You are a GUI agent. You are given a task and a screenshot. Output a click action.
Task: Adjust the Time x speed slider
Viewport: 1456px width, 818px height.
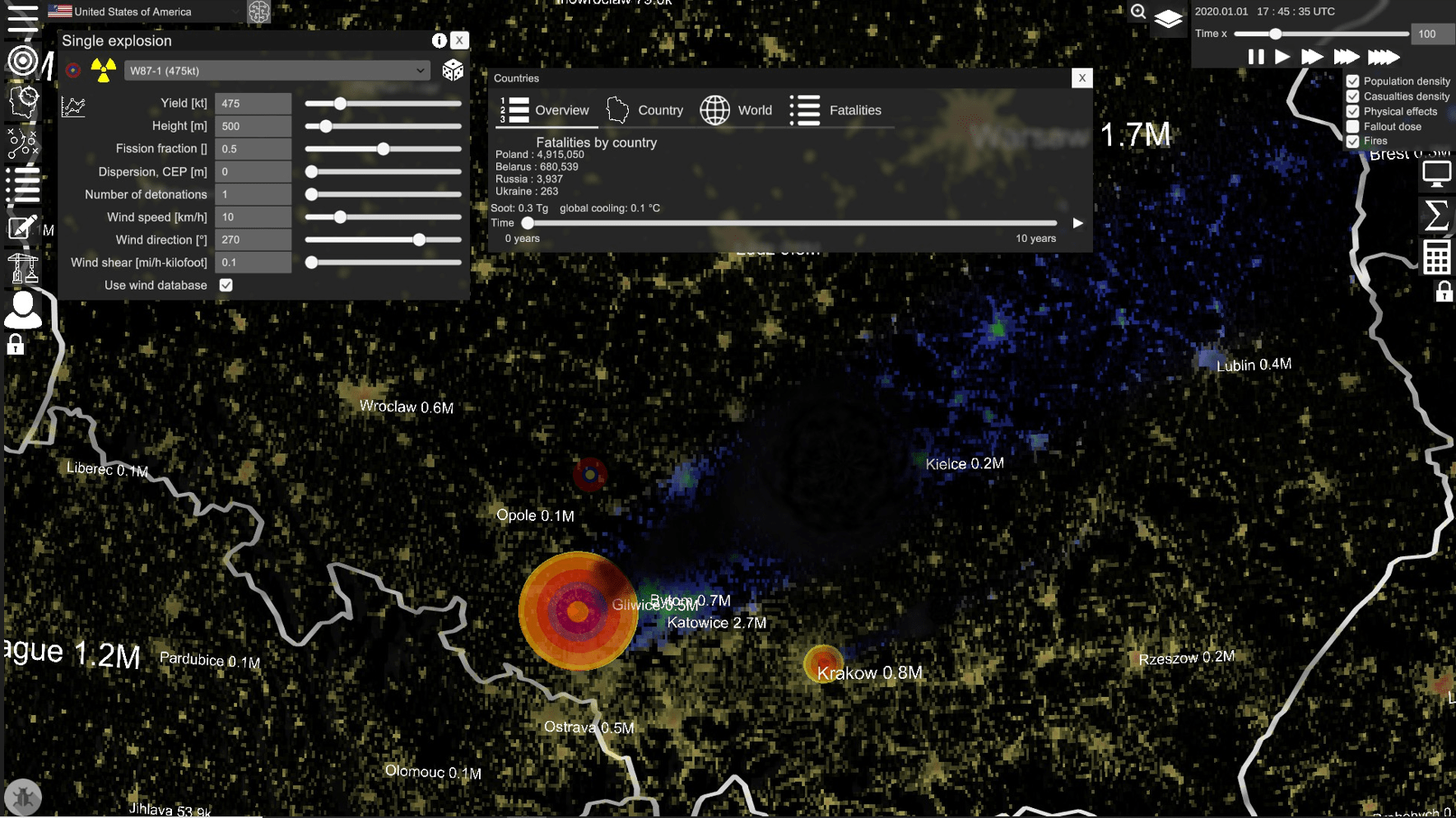pos(1275,34)
